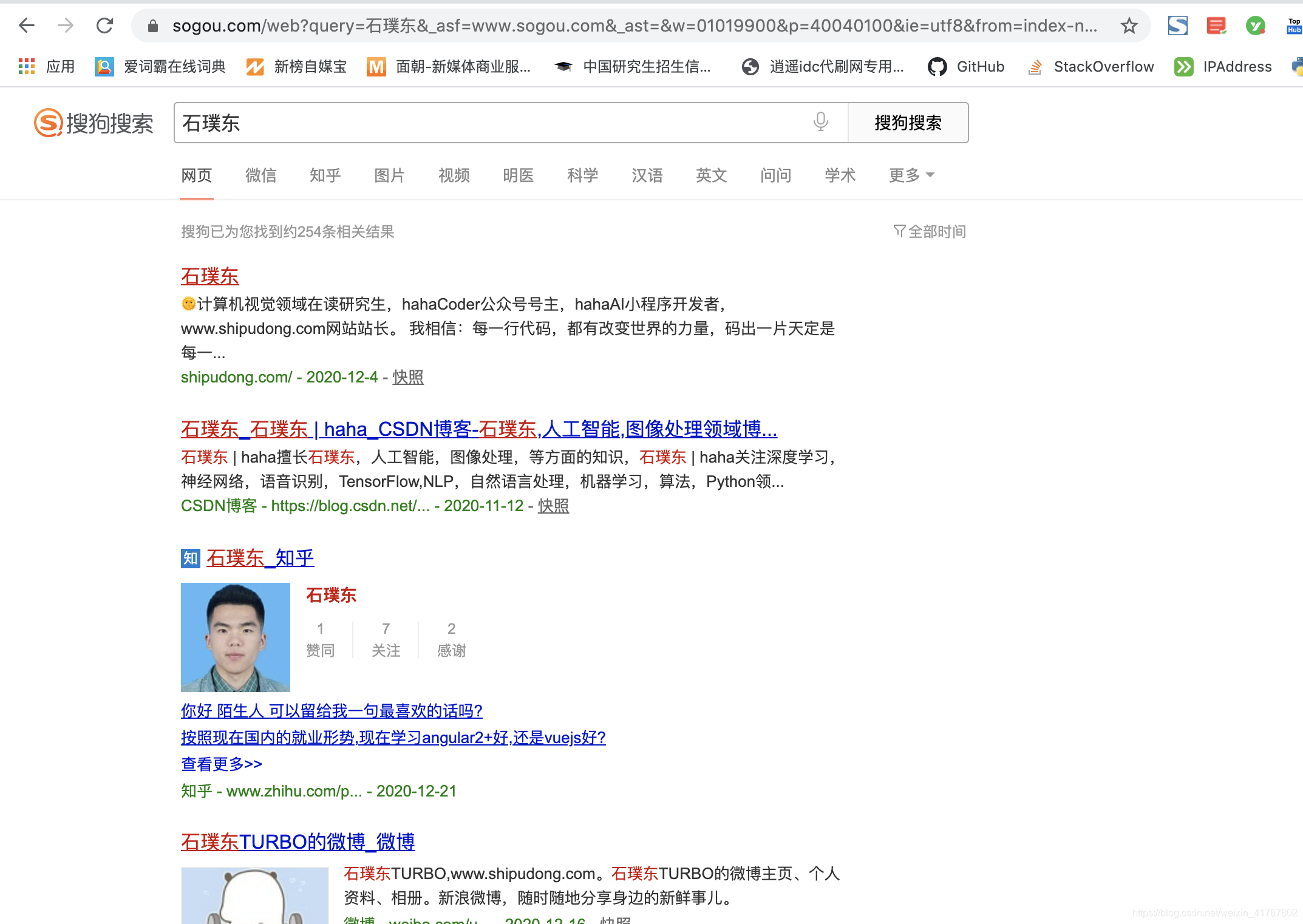The height and width of the screenshot is (924, 1303).
Task: Expand results via 查看更多>>
Action: [x=221, y=764]
